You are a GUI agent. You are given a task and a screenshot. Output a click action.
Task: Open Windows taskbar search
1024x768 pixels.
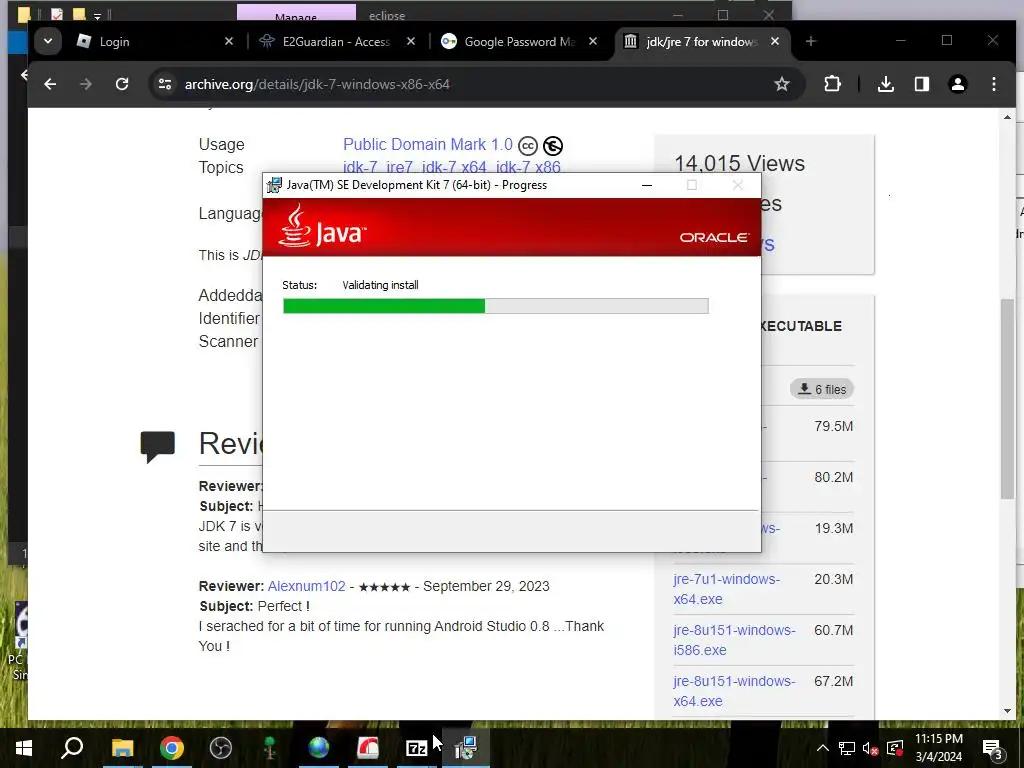(x=72, y=748)
